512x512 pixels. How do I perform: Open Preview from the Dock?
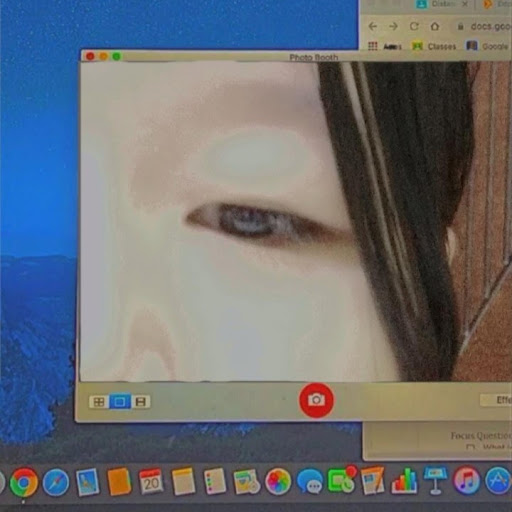click(x=87, y=482)
